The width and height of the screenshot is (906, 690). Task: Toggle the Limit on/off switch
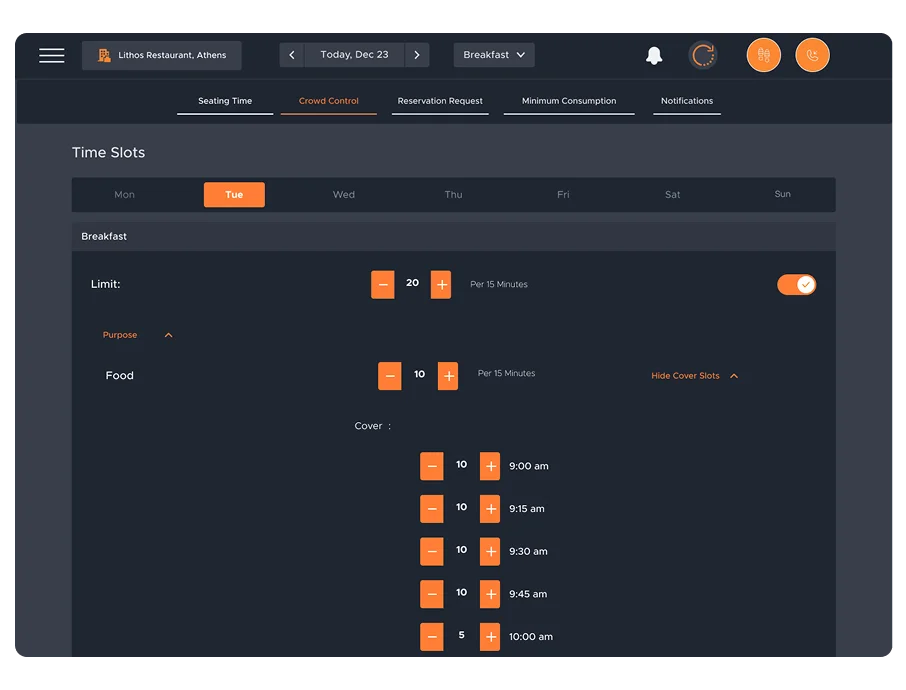[796, 284]
